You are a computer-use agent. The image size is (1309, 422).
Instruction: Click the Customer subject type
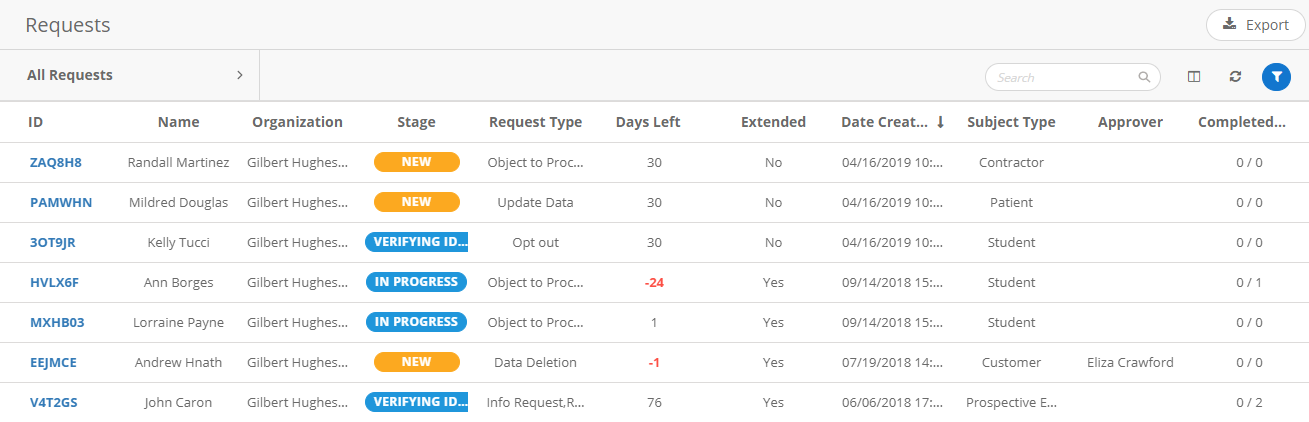(x=1011, y=362)
